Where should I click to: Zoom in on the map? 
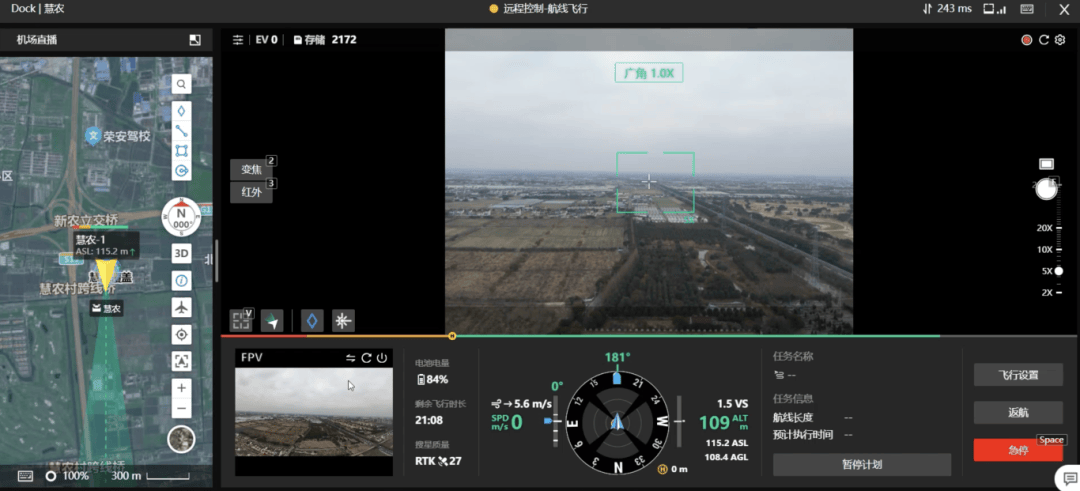[181, 388]
